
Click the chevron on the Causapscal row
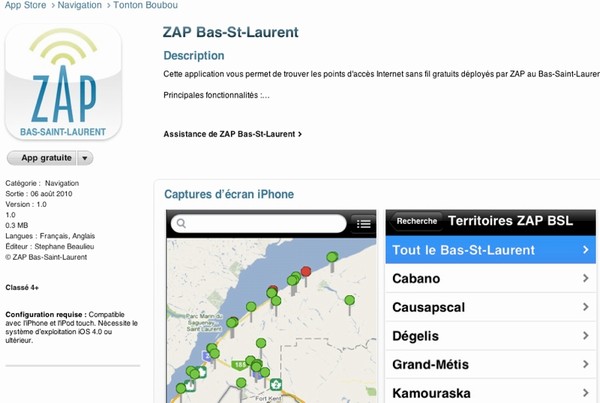pyautogui.click(x=585, y=307)
